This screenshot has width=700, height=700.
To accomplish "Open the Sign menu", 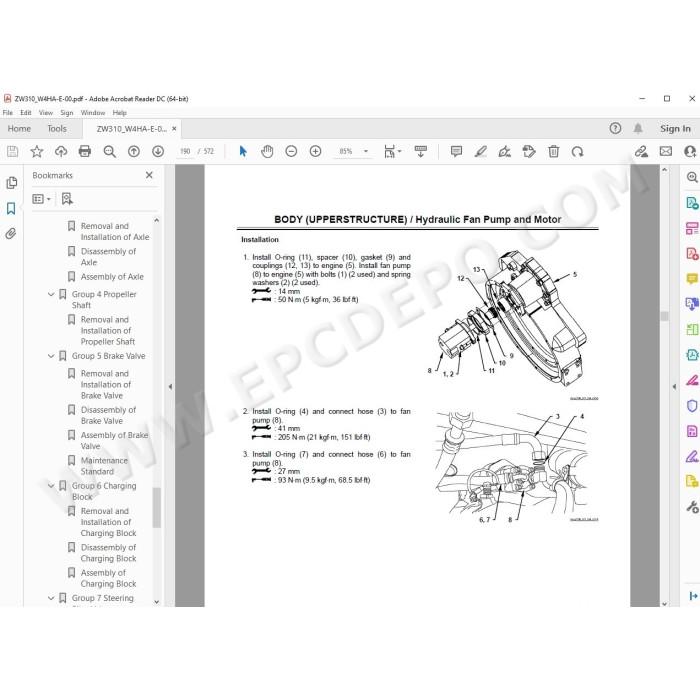I will (67, 113).
